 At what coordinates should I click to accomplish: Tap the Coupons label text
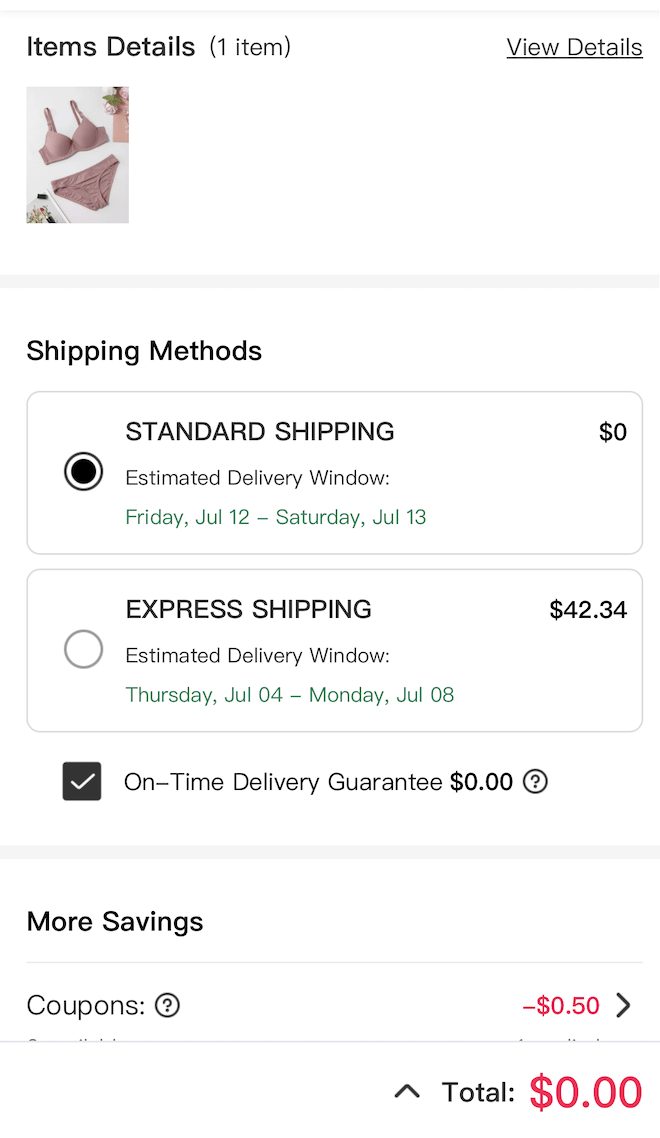(x=86, y=1005)
